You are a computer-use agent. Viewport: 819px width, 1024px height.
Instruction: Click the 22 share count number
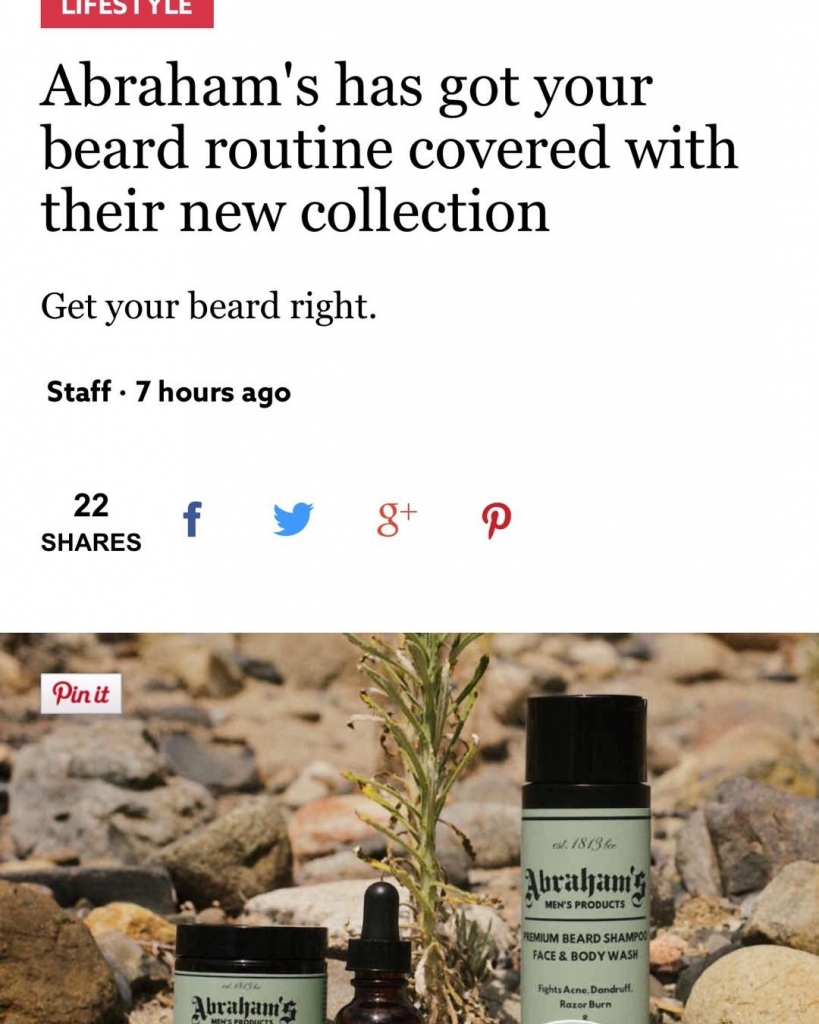[x=91, y=505]
